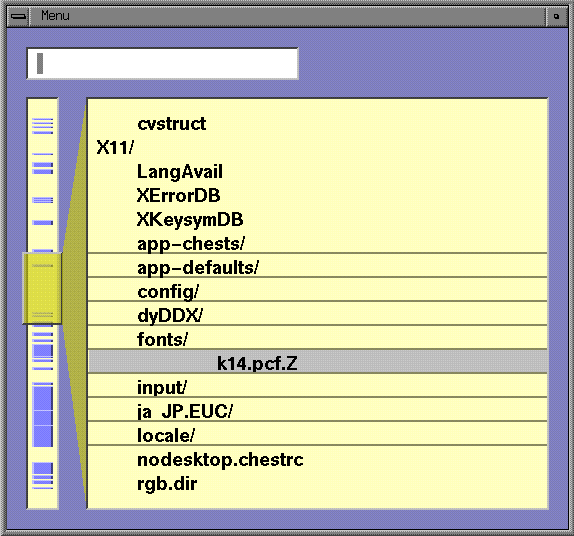Select XErrorDB in the list
This screenshot has height=536, width=574.
coord(178,196)
